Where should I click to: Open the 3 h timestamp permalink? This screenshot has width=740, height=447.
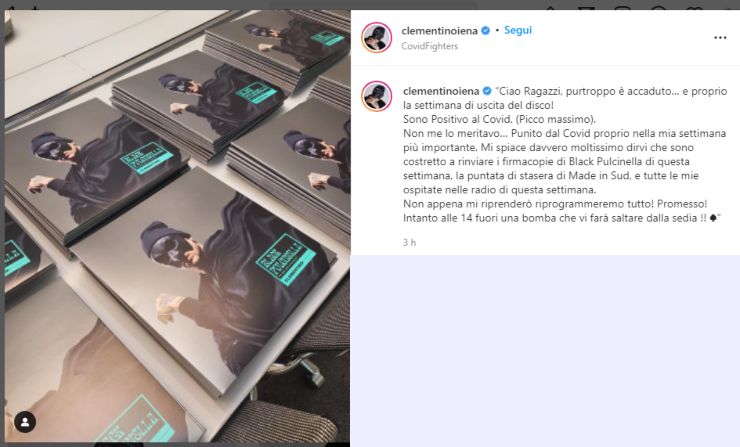point(409,243)
